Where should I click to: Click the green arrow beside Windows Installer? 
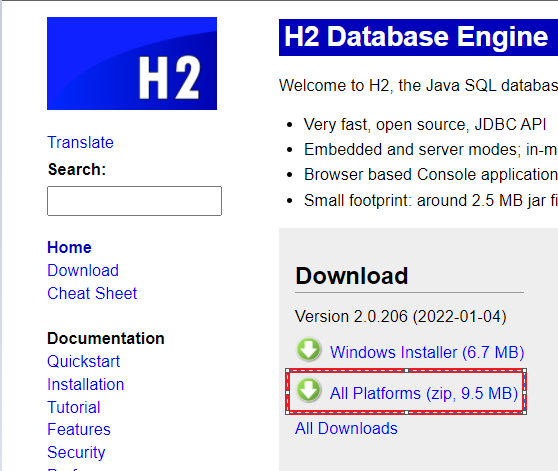pos(309,349)
